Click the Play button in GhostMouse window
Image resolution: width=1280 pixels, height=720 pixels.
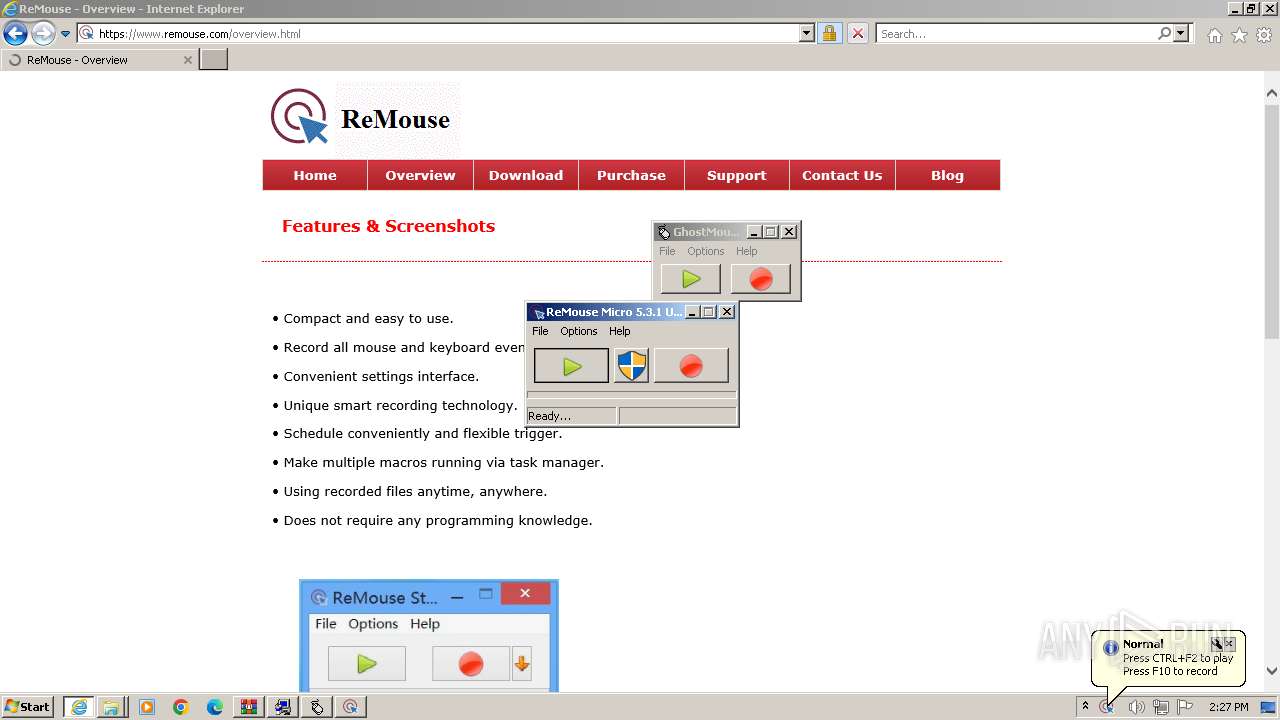(691, 279)
